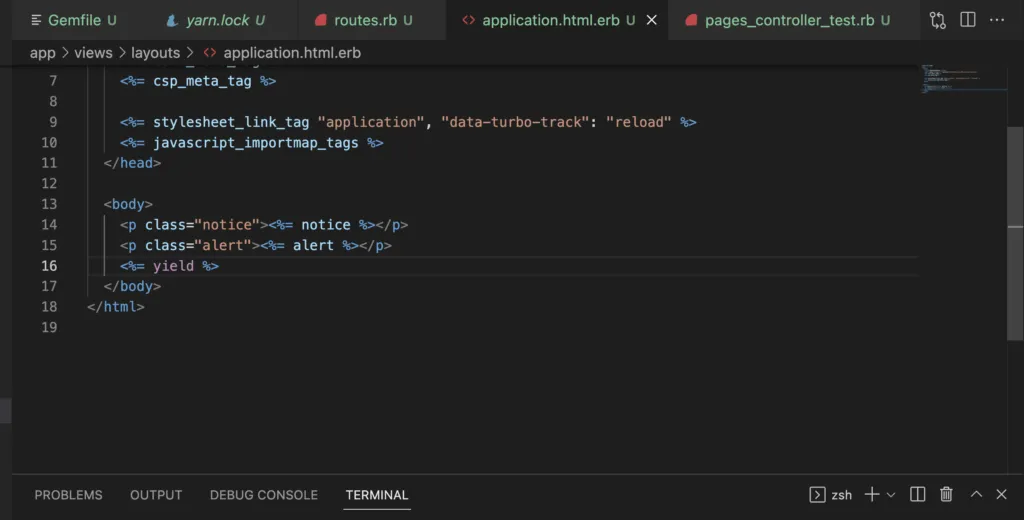This screenshot has width=1024, height=520.
Task: Close the bottom panel
Action: [x=1001, y=495]
